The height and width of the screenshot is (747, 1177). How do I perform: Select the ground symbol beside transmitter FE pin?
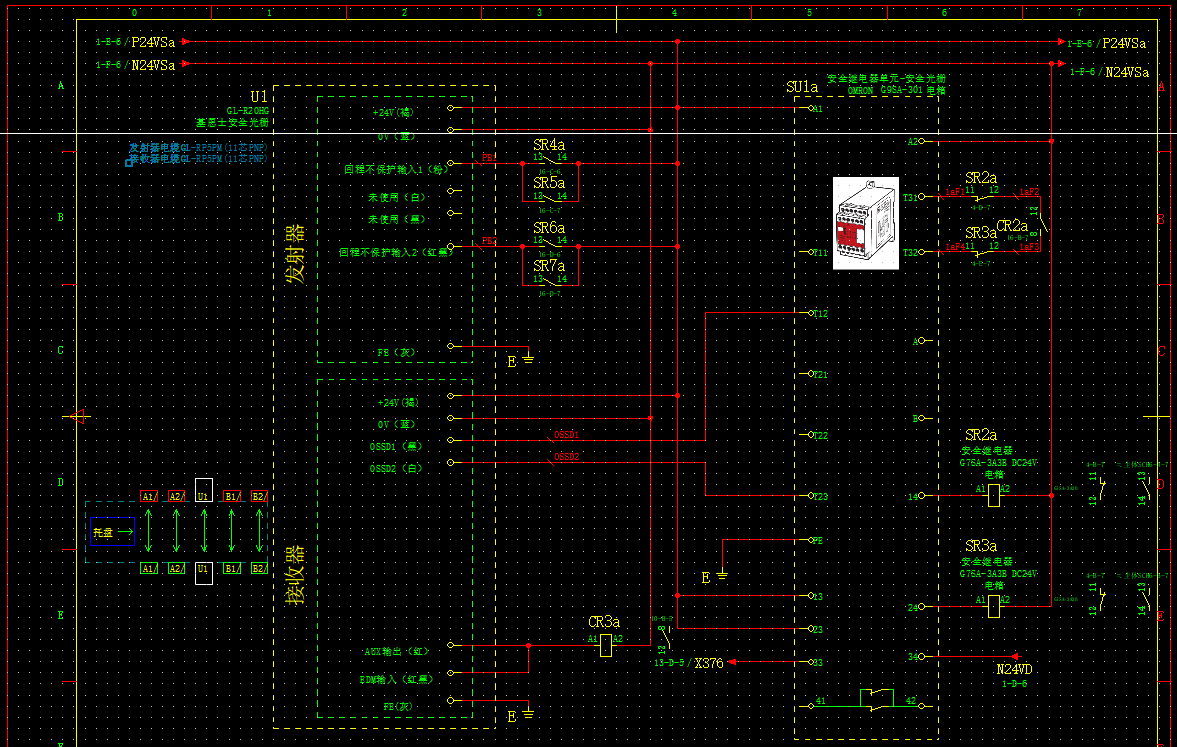point(528,357)
